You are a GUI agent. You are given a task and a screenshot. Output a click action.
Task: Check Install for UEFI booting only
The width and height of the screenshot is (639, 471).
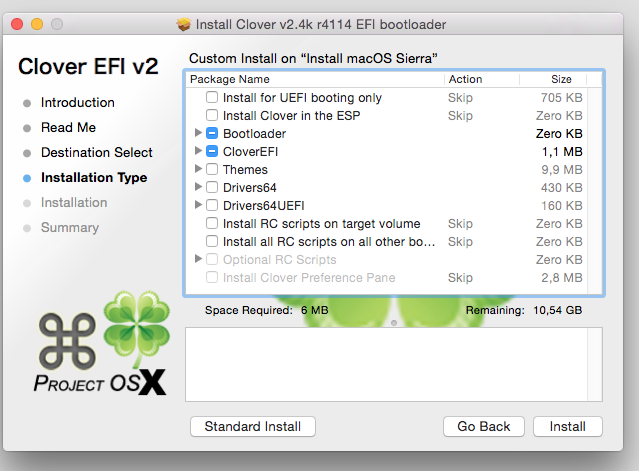click(212, 97)
